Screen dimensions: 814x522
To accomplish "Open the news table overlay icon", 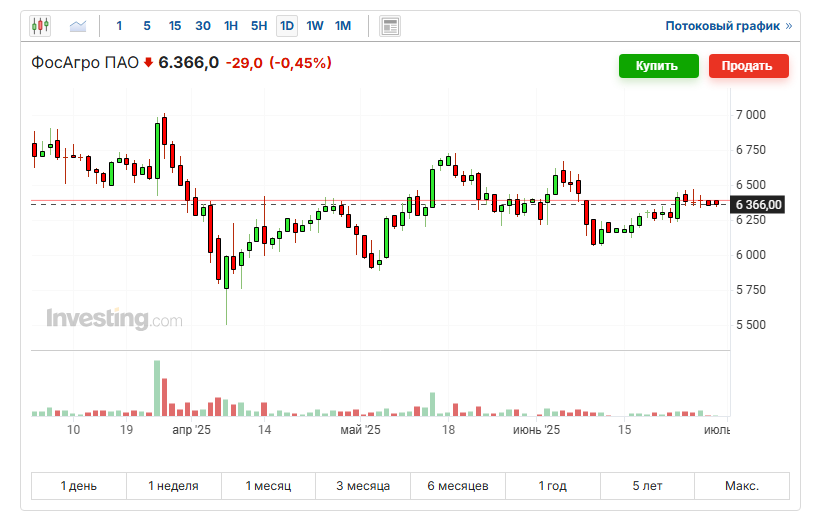I will tap(390, 26).
